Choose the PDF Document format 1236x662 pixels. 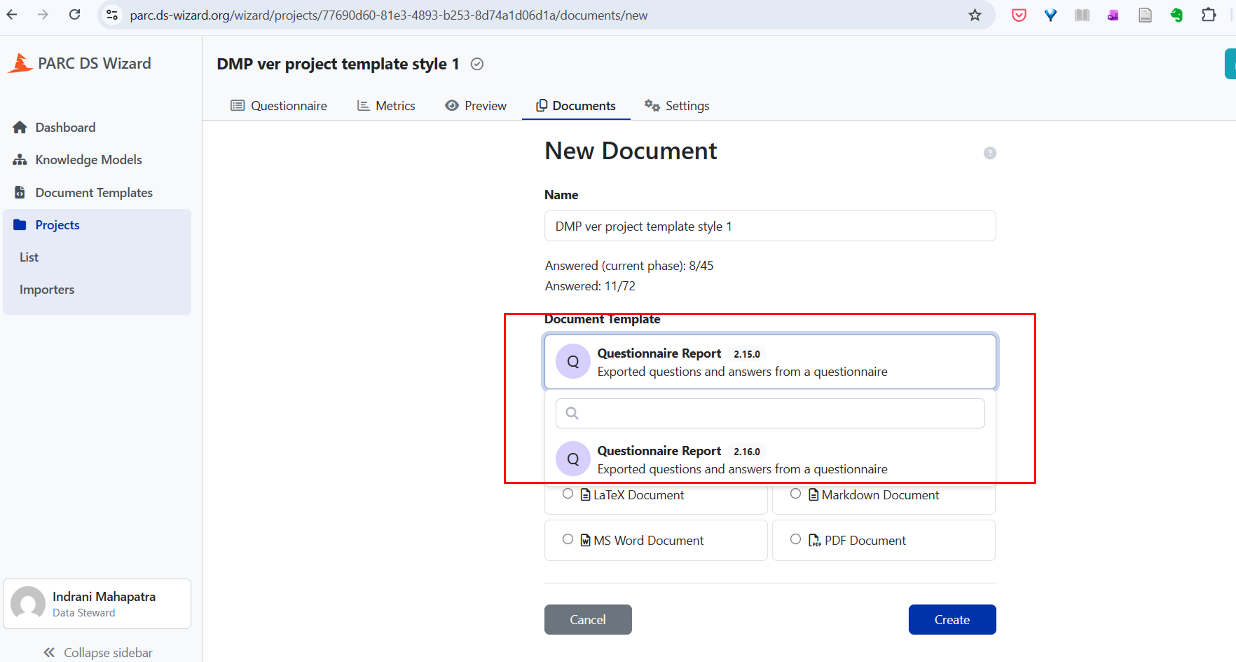coord(796,540)
